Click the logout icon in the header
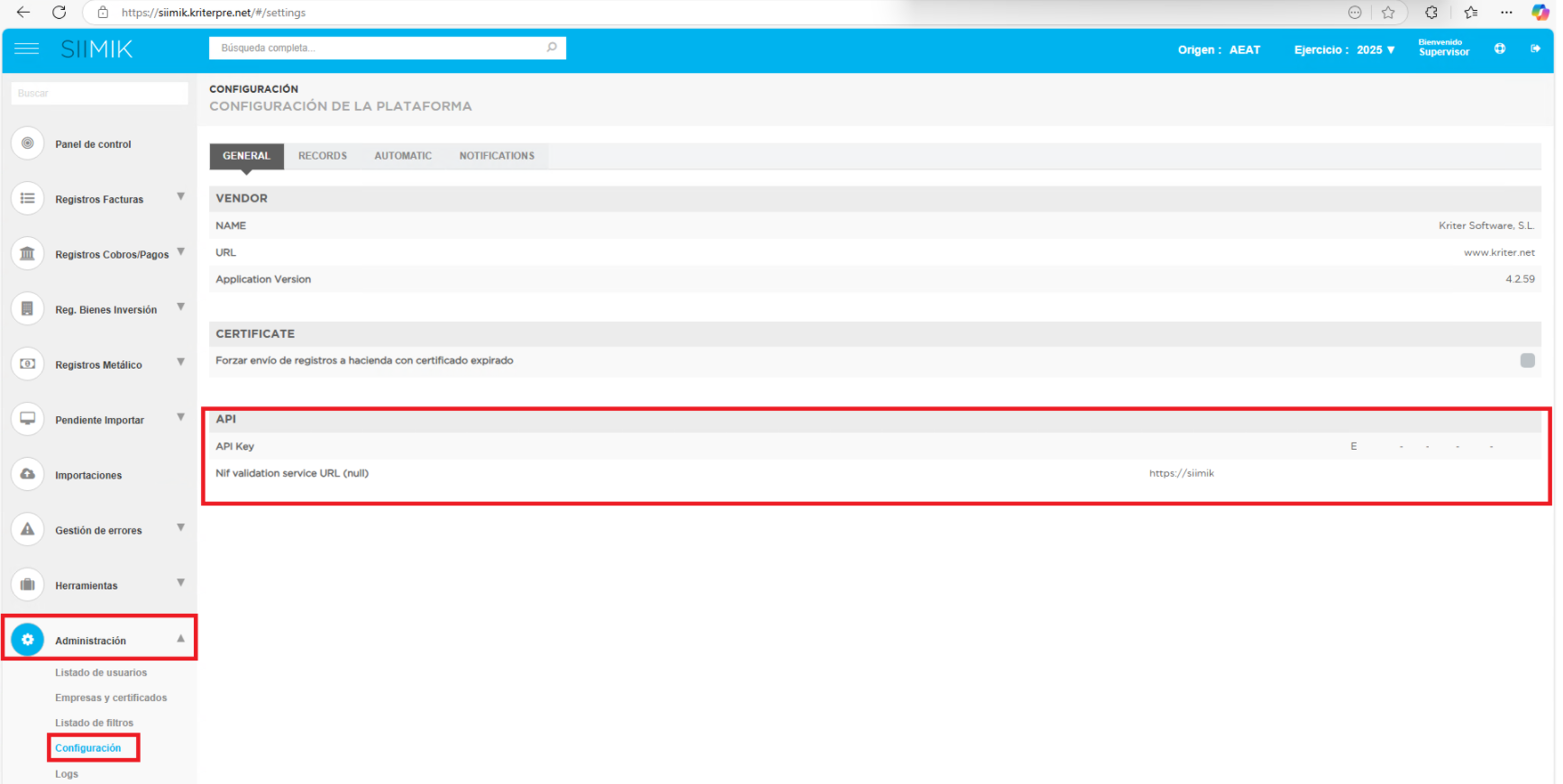 coord(1535,49)
